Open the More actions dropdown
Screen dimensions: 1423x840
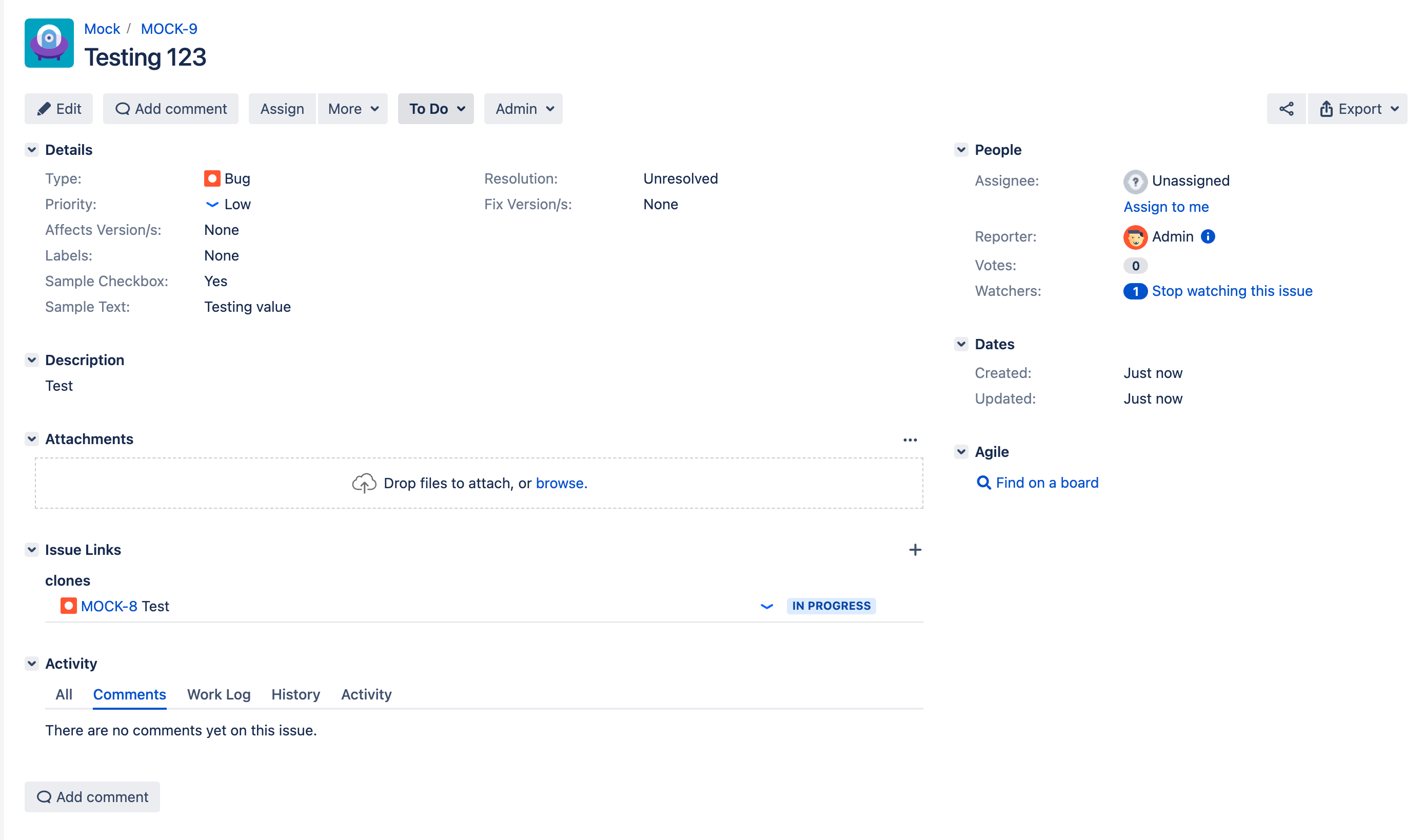pyautogui.click(x=352, y=109)
